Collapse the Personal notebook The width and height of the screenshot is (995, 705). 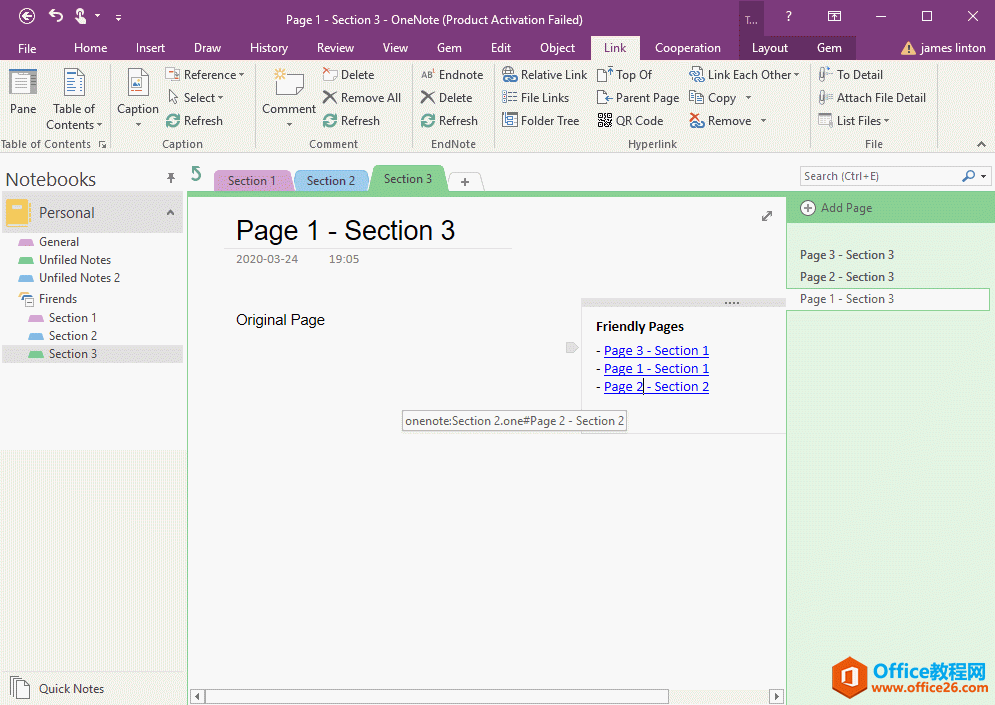point(170,212)
